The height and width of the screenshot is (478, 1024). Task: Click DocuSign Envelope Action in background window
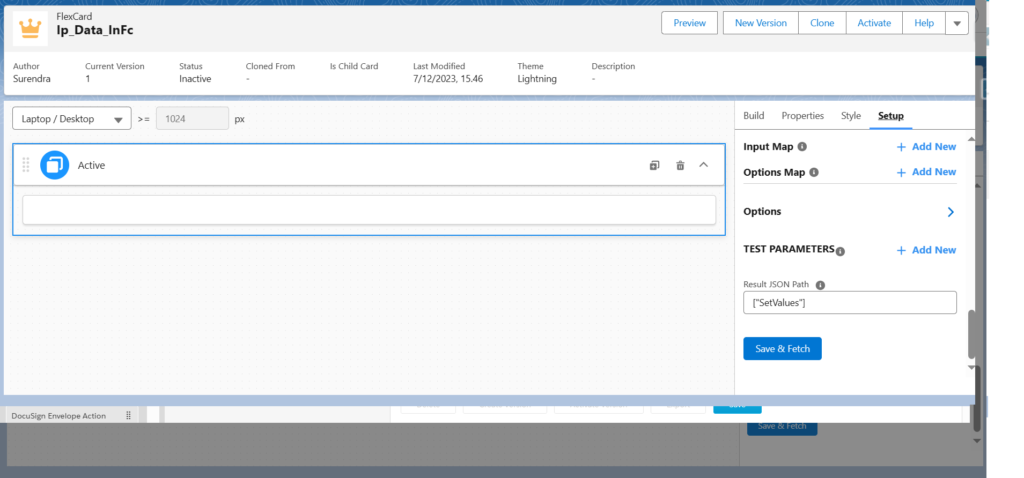click(58, 416)
